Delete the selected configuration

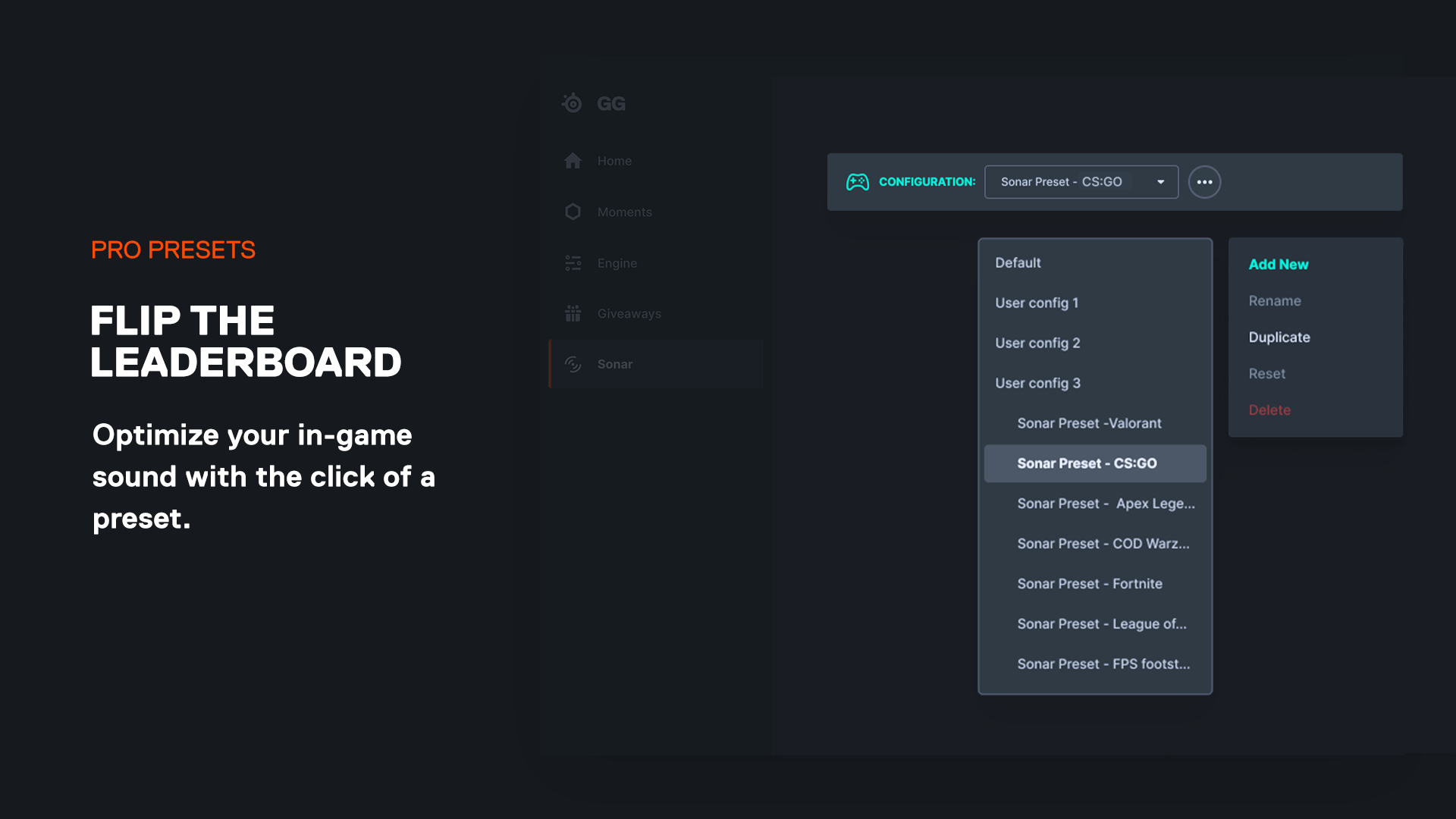pyautogui.click(x=1269, y=409)
